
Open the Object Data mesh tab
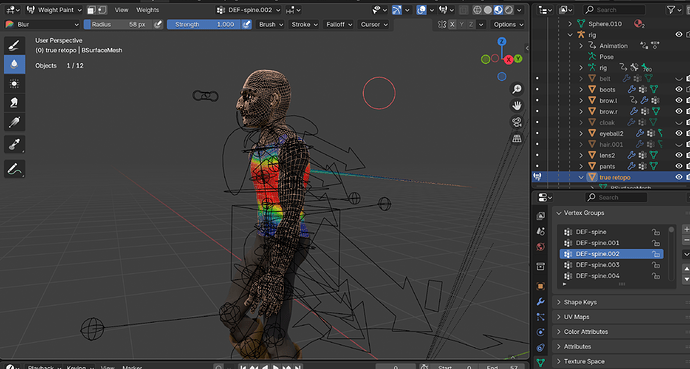pos(541,362)
